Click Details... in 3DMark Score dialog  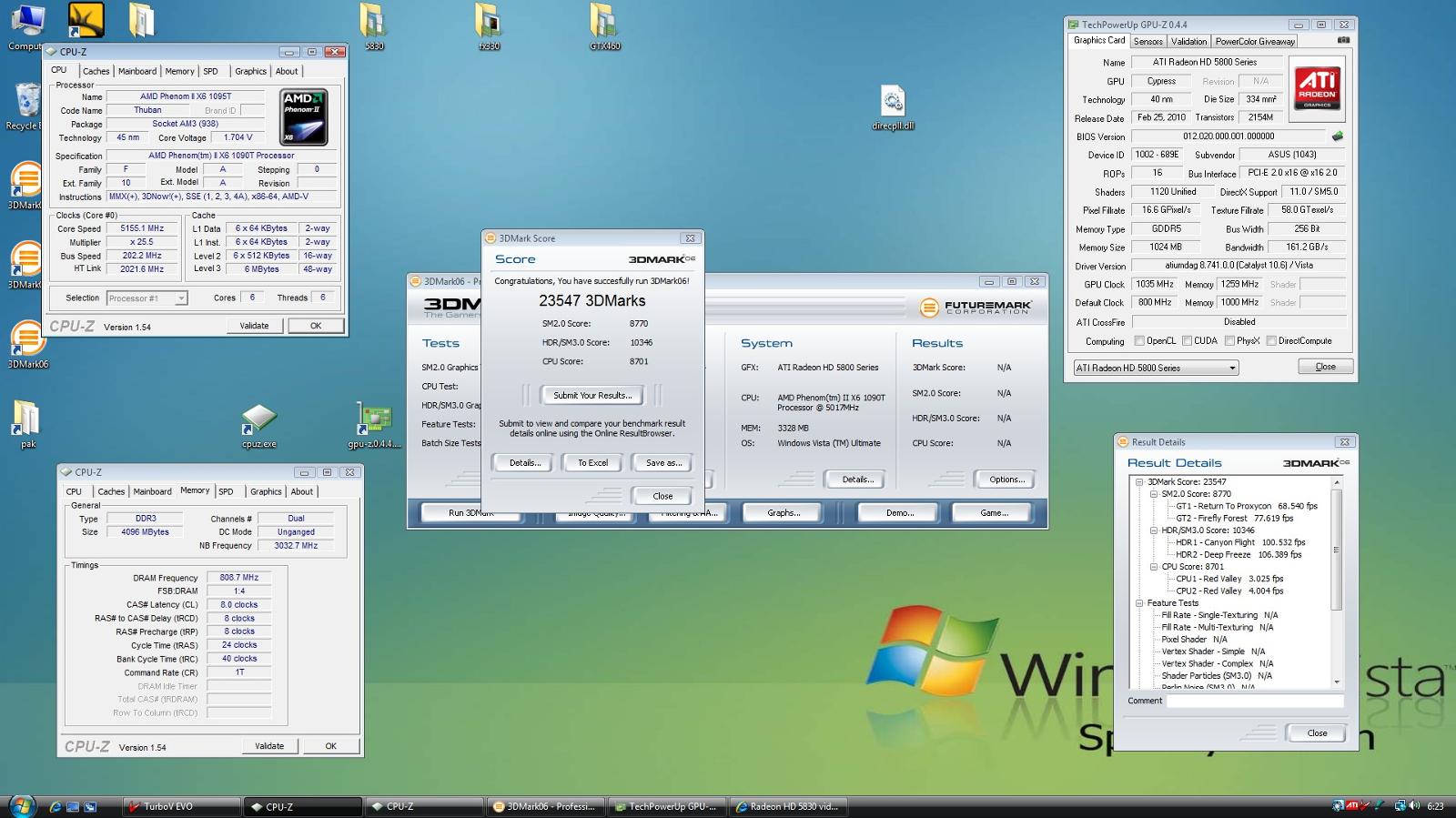tap(524, 463)
